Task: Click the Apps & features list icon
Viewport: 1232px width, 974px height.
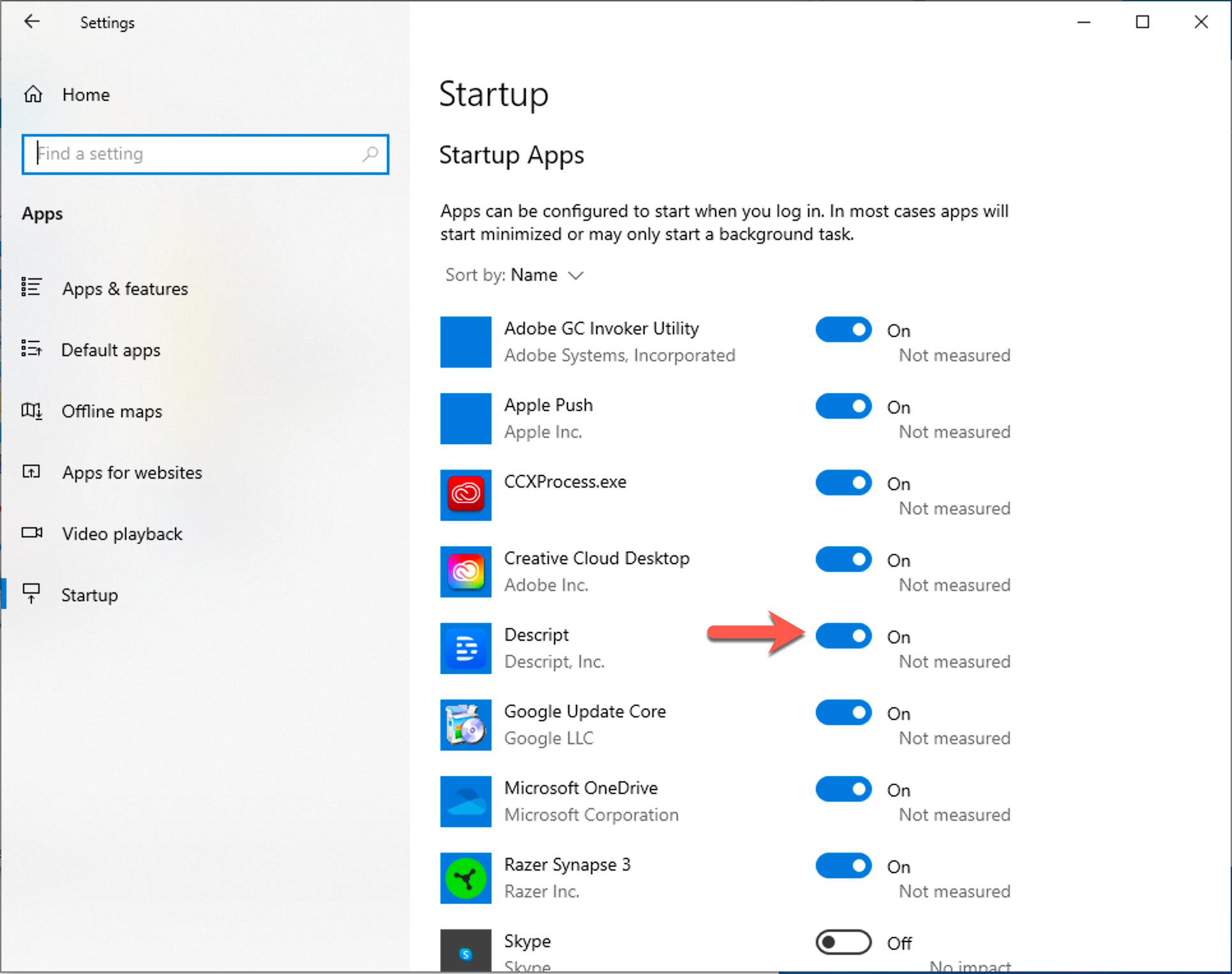Action: tap(31, 287)
